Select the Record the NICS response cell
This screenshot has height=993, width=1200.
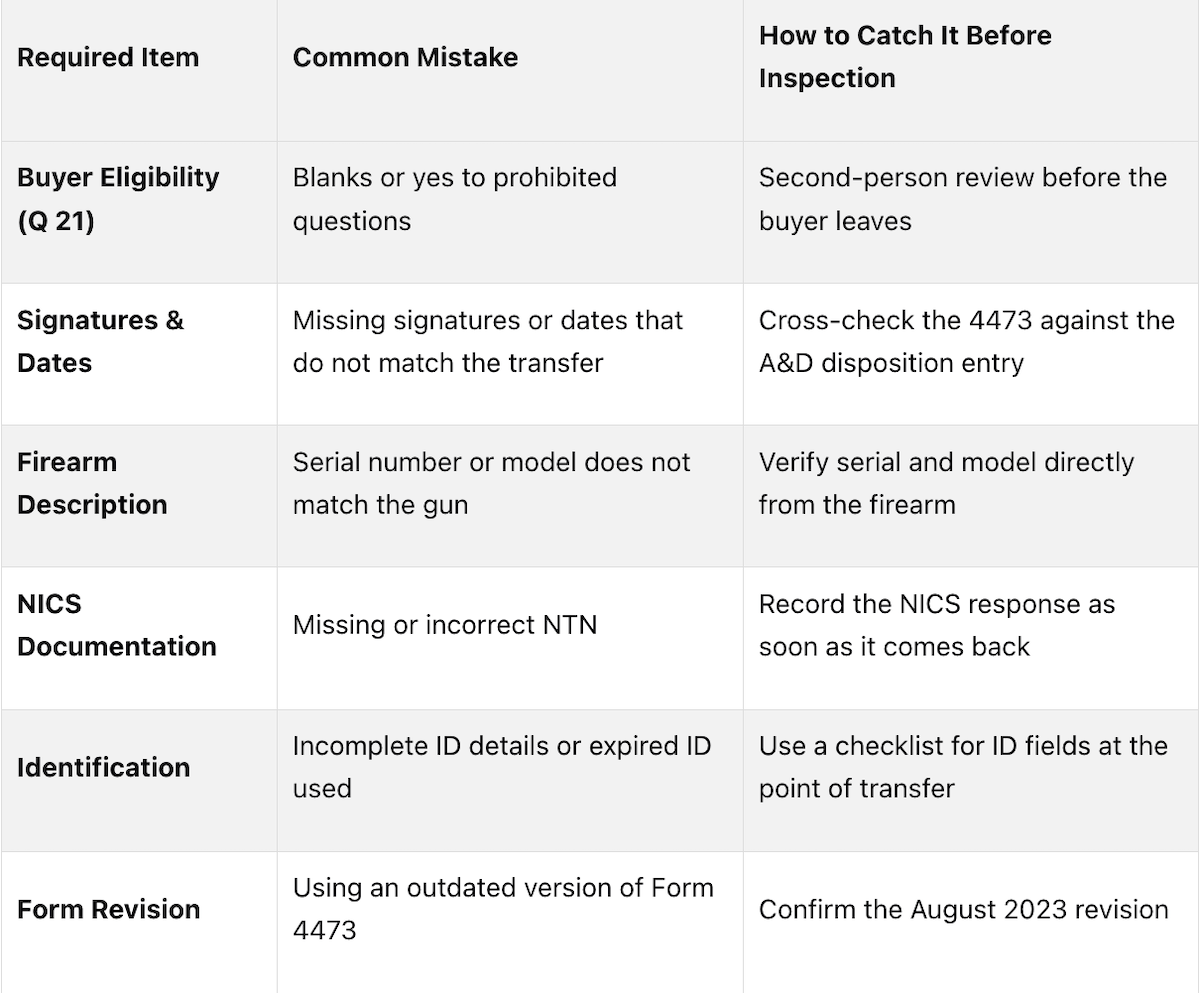click(x=937, y=625)
